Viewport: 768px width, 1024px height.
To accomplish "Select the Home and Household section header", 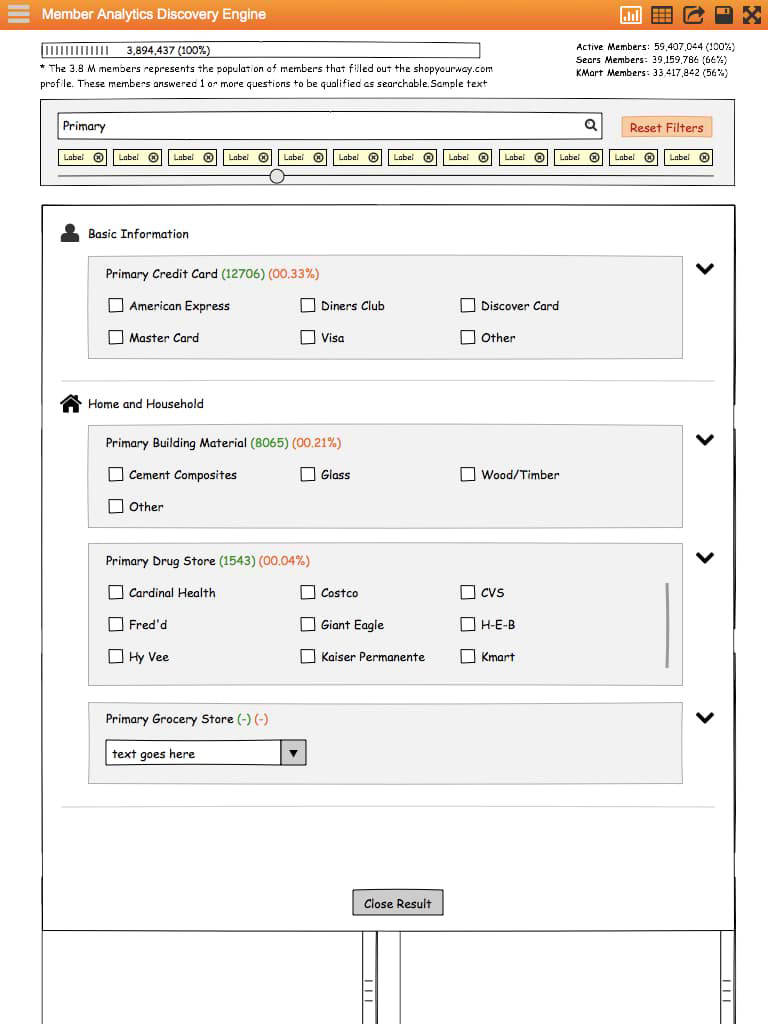I will [145, 404].
